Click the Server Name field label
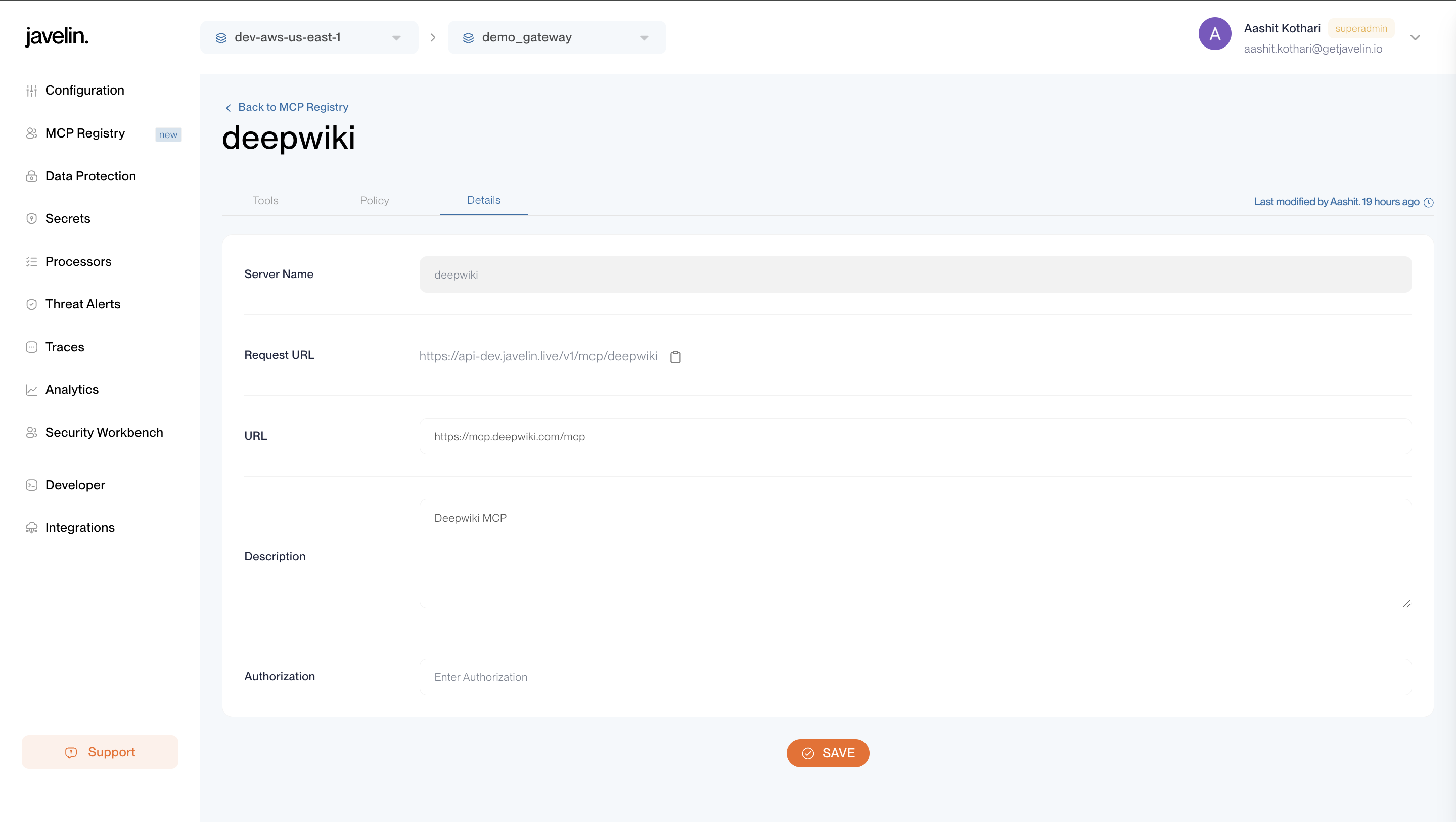The image size is (1456, 822). [279, 274]
